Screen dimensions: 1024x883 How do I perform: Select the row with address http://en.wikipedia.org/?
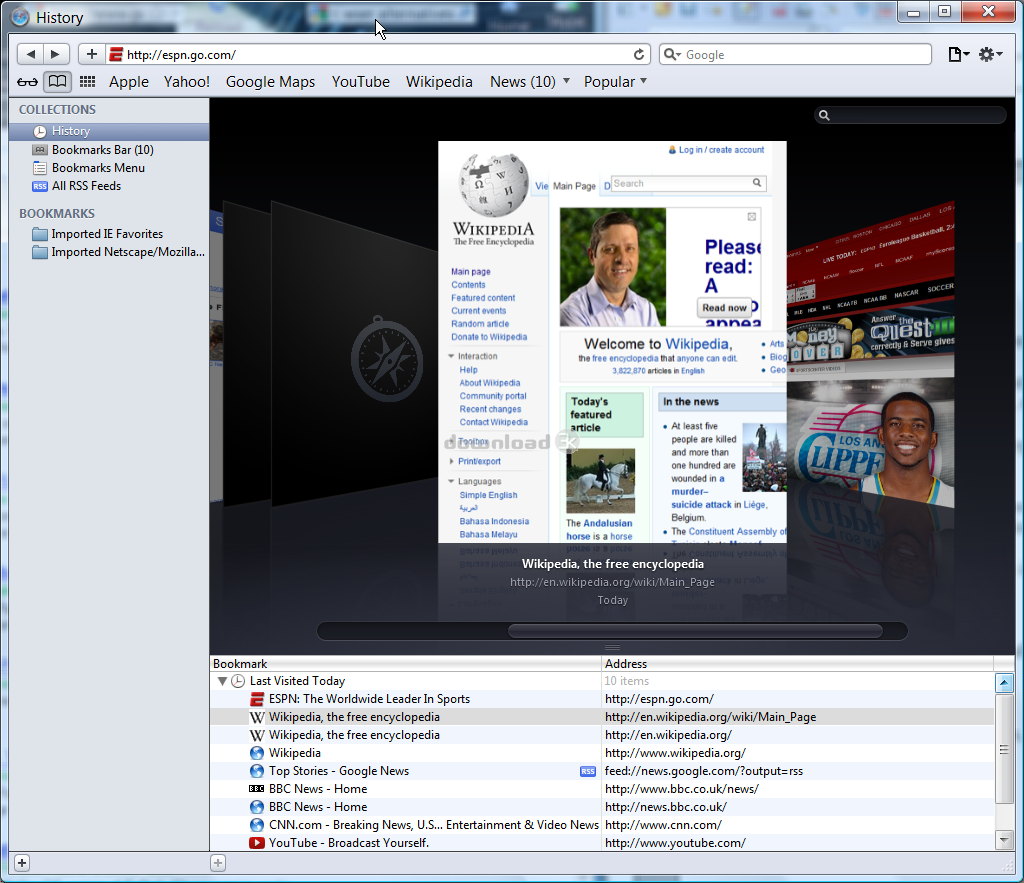pyautogui.click(x=601, y=735)
